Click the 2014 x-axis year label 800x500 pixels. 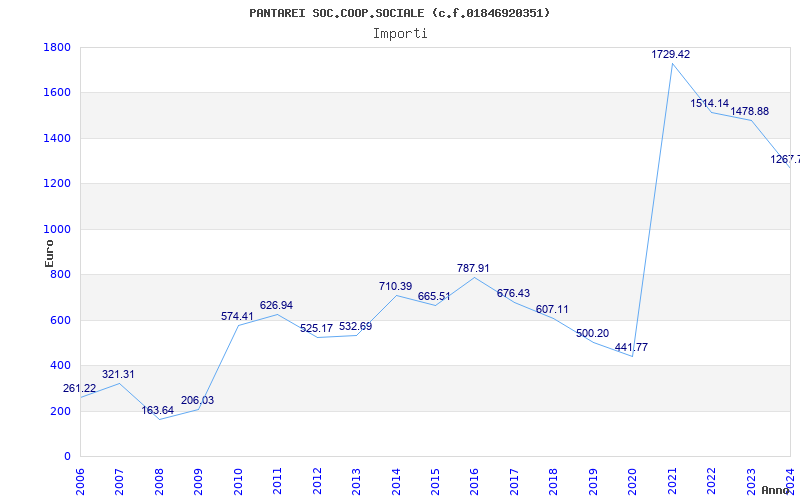tap(396, 480)
